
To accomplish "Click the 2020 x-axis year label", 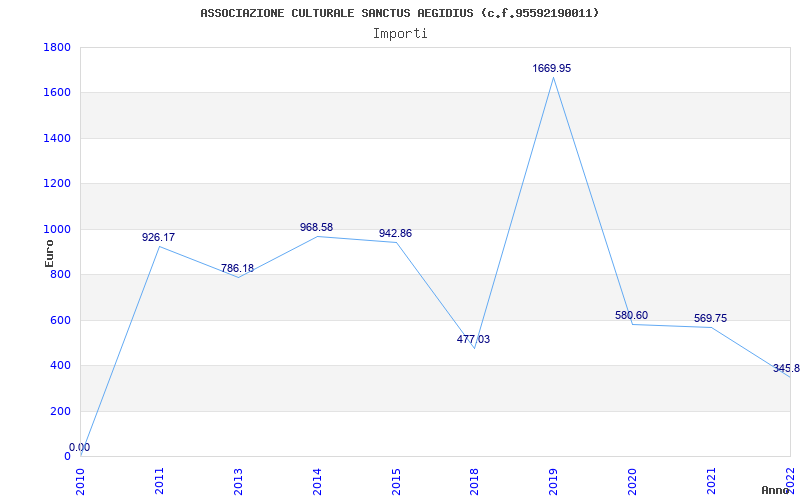I will pyautogui.click(x=632, y=481).
